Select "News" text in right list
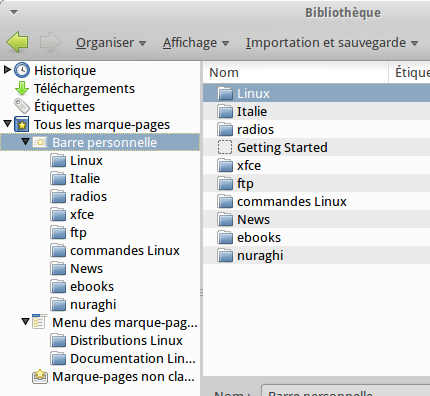This screenshot has height=396, width=430. tap(254, 219)
